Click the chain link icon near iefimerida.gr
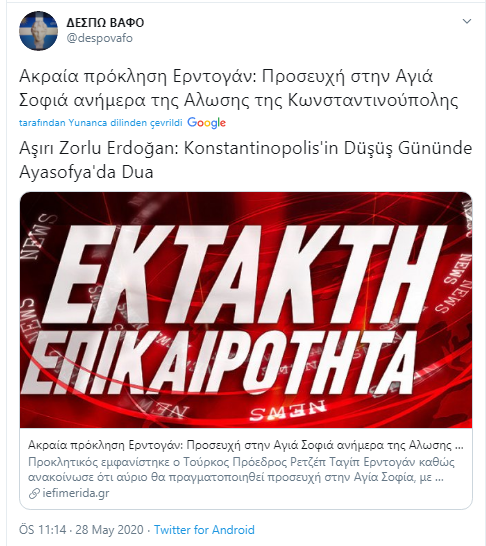The image size is (486, 546). 34,493
